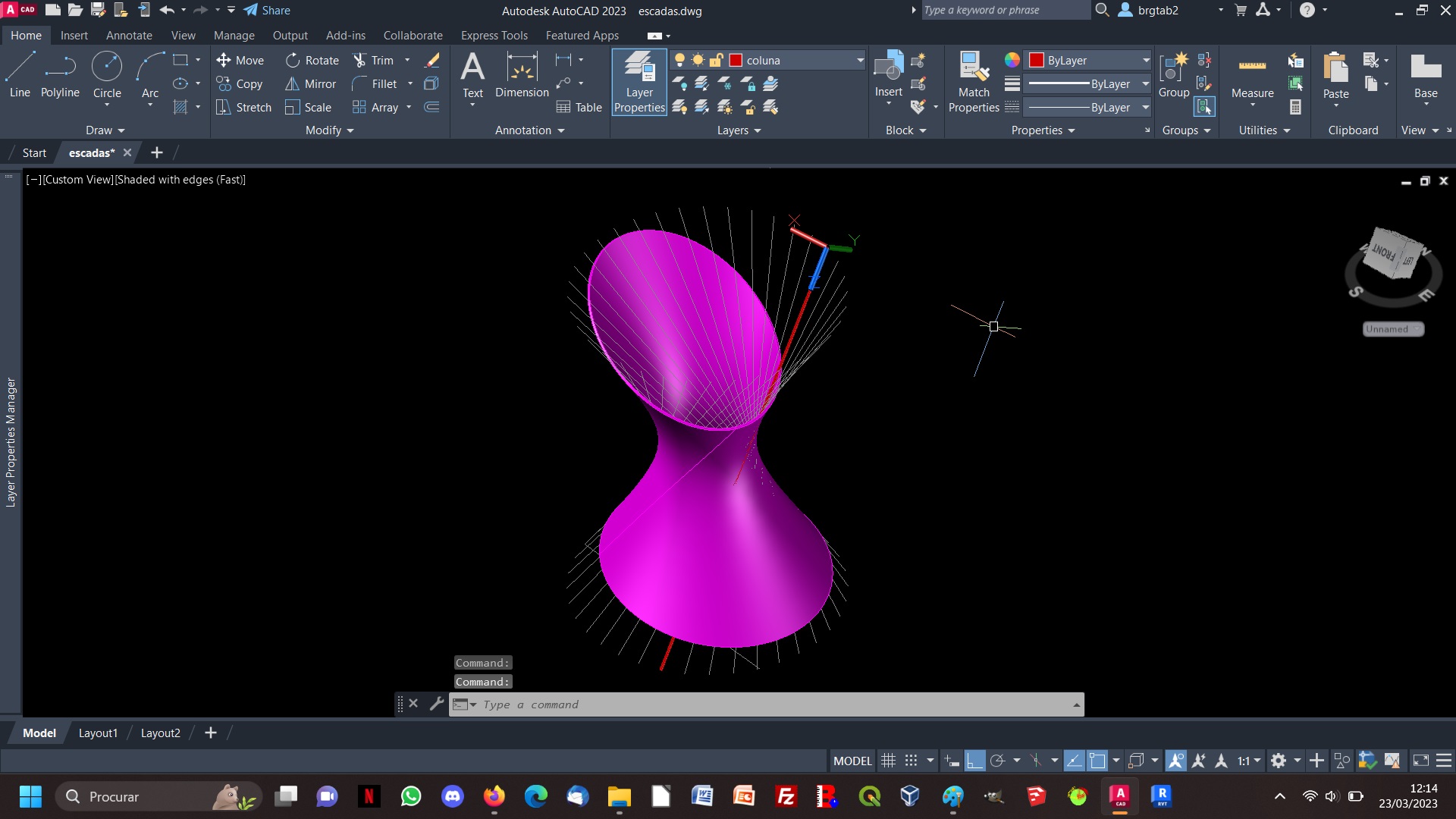Open the Express Tools tab
Viewport: 1456px width, 819px height.
pyautogui.click(x=494, y=36)
